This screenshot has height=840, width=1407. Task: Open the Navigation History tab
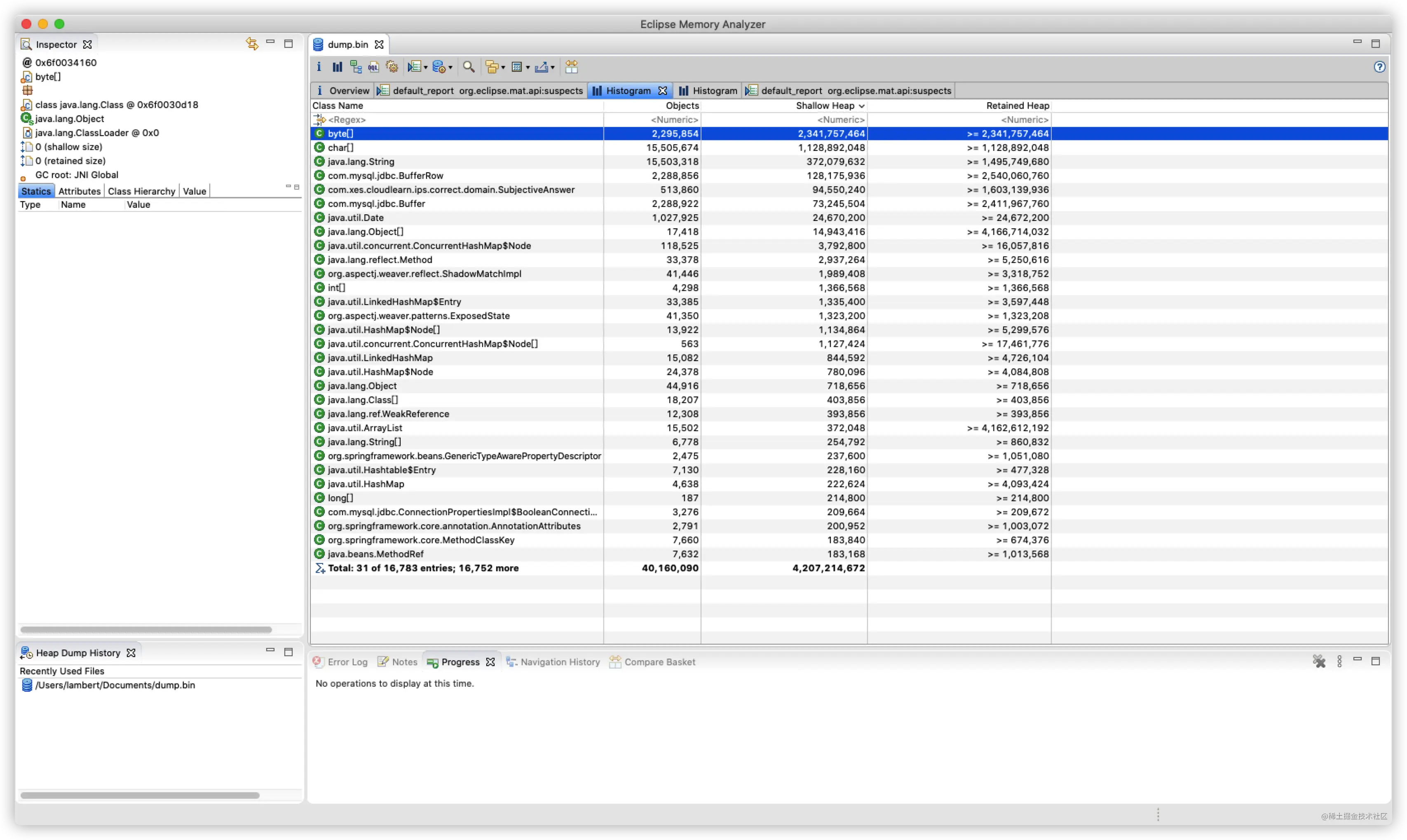pos(553,662)
